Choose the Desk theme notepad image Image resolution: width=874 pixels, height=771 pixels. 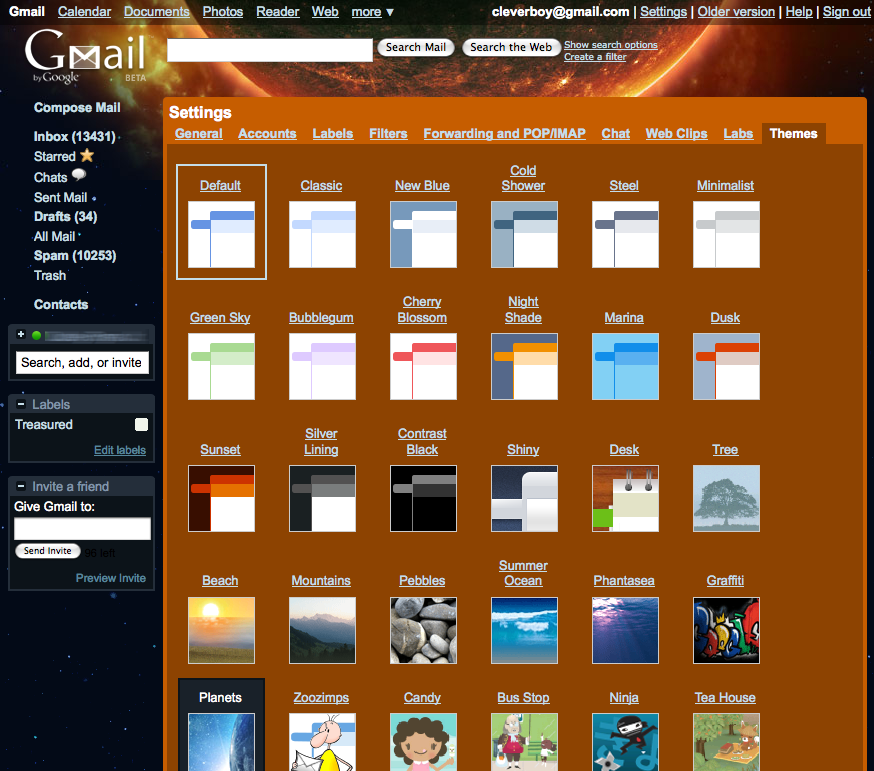625,498
